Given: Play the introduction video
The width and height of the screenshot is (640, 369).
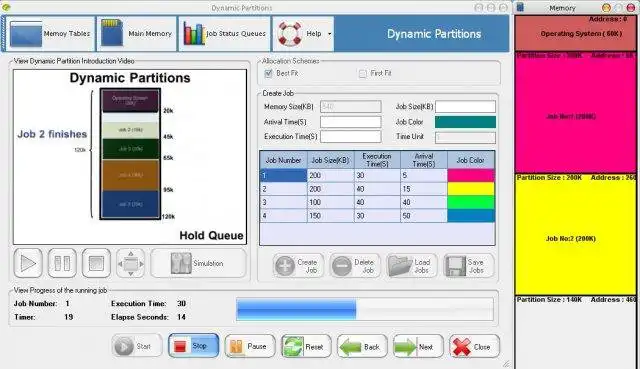Looking at the screenshot, I should [x=28, y=263].
